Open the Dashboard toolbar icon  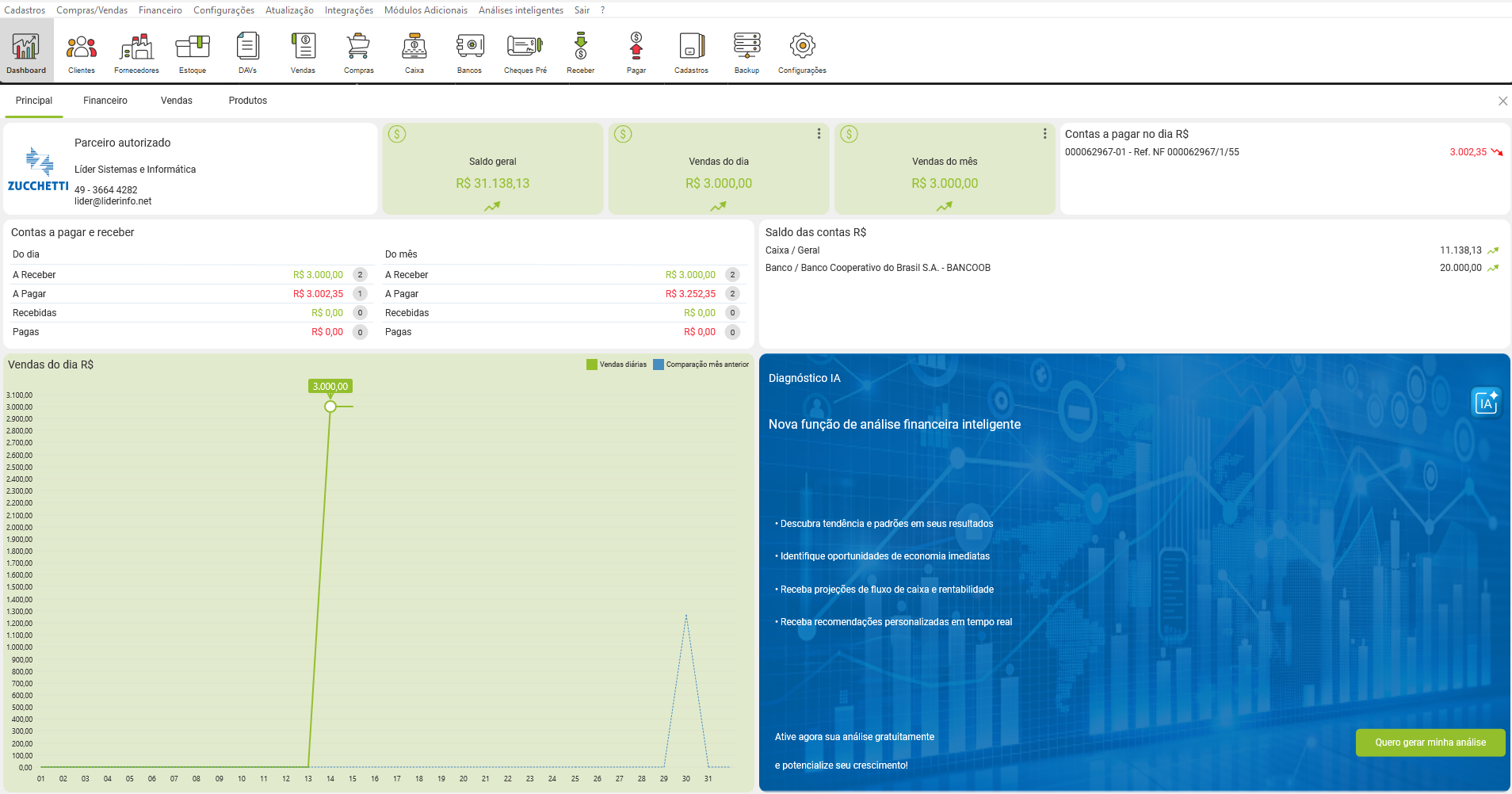click(x=26, y=52)
